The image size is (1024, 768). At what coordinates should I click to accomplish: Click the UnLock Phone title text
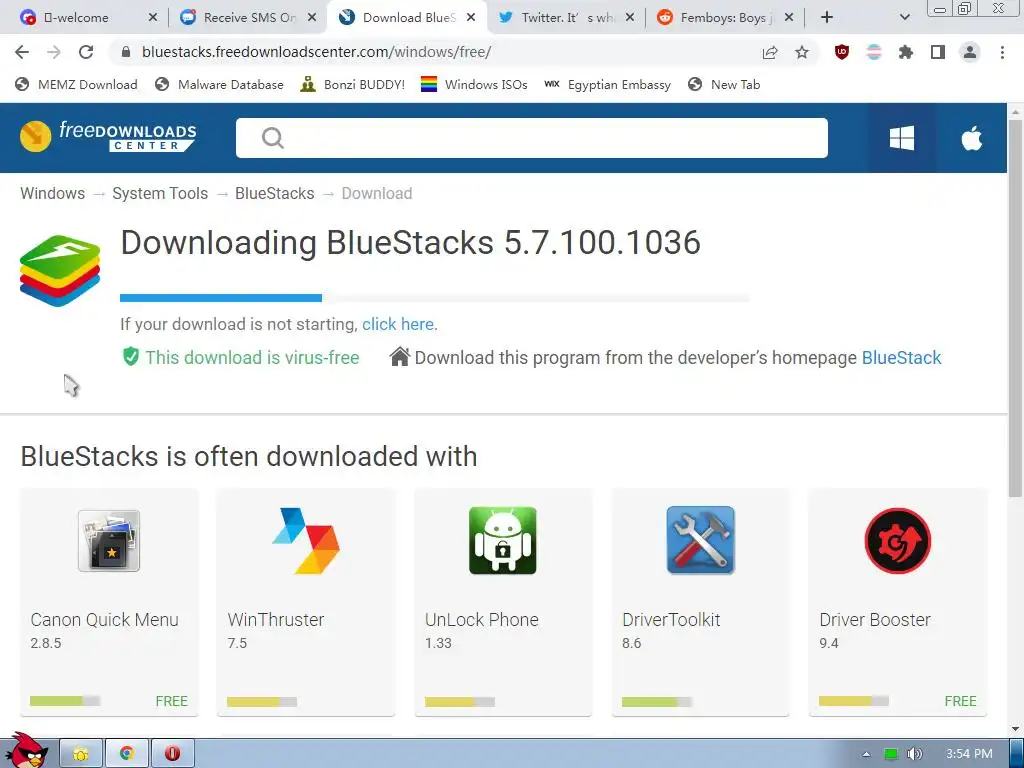click(482, 620)
